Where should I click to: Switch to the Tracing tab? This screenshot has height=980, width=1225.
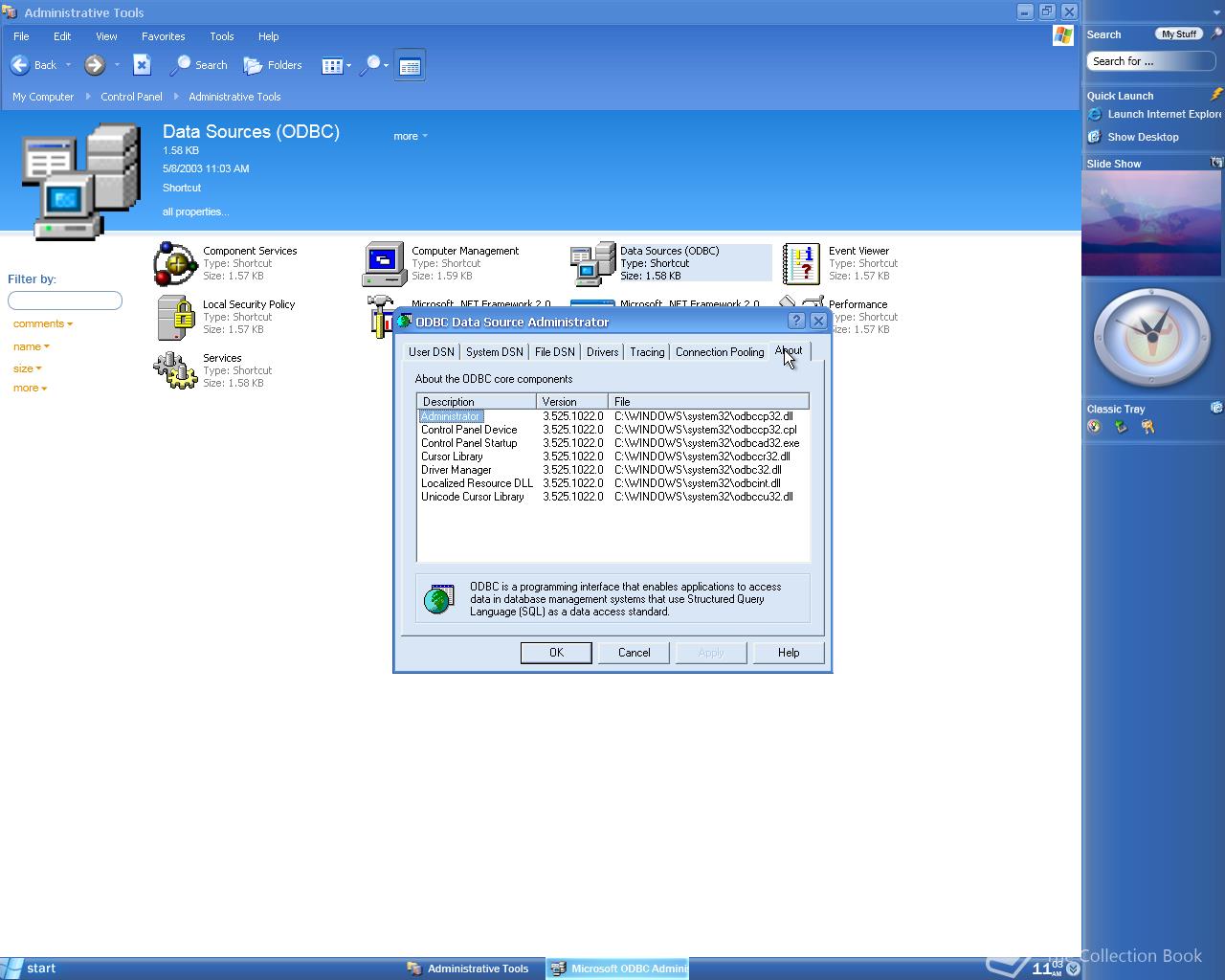pyautogui.click(x=647, y=352)
